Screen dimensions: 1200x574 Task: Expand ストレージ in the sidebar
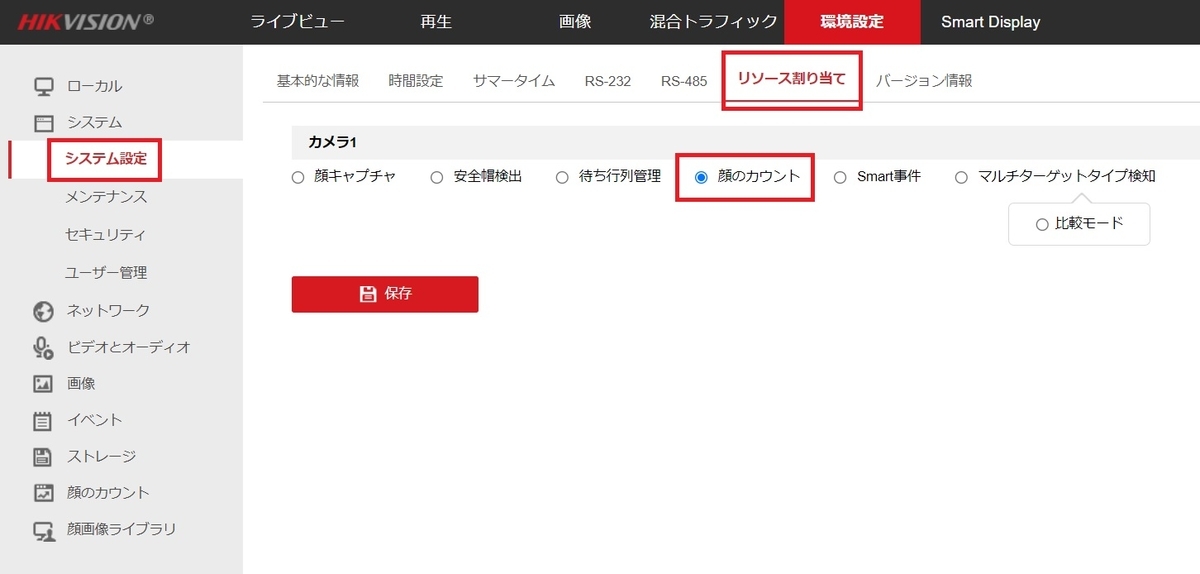(101, 457)
